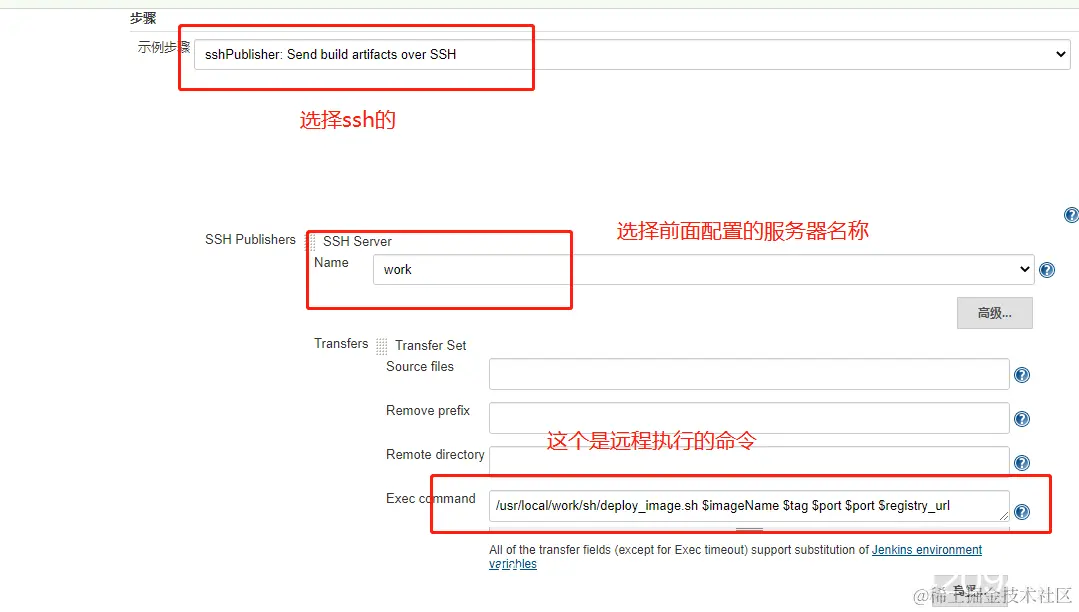1079x612 pixels.
Task: Click into the Exec command text area
Action: pyautogui.click(x=749, y=506)
